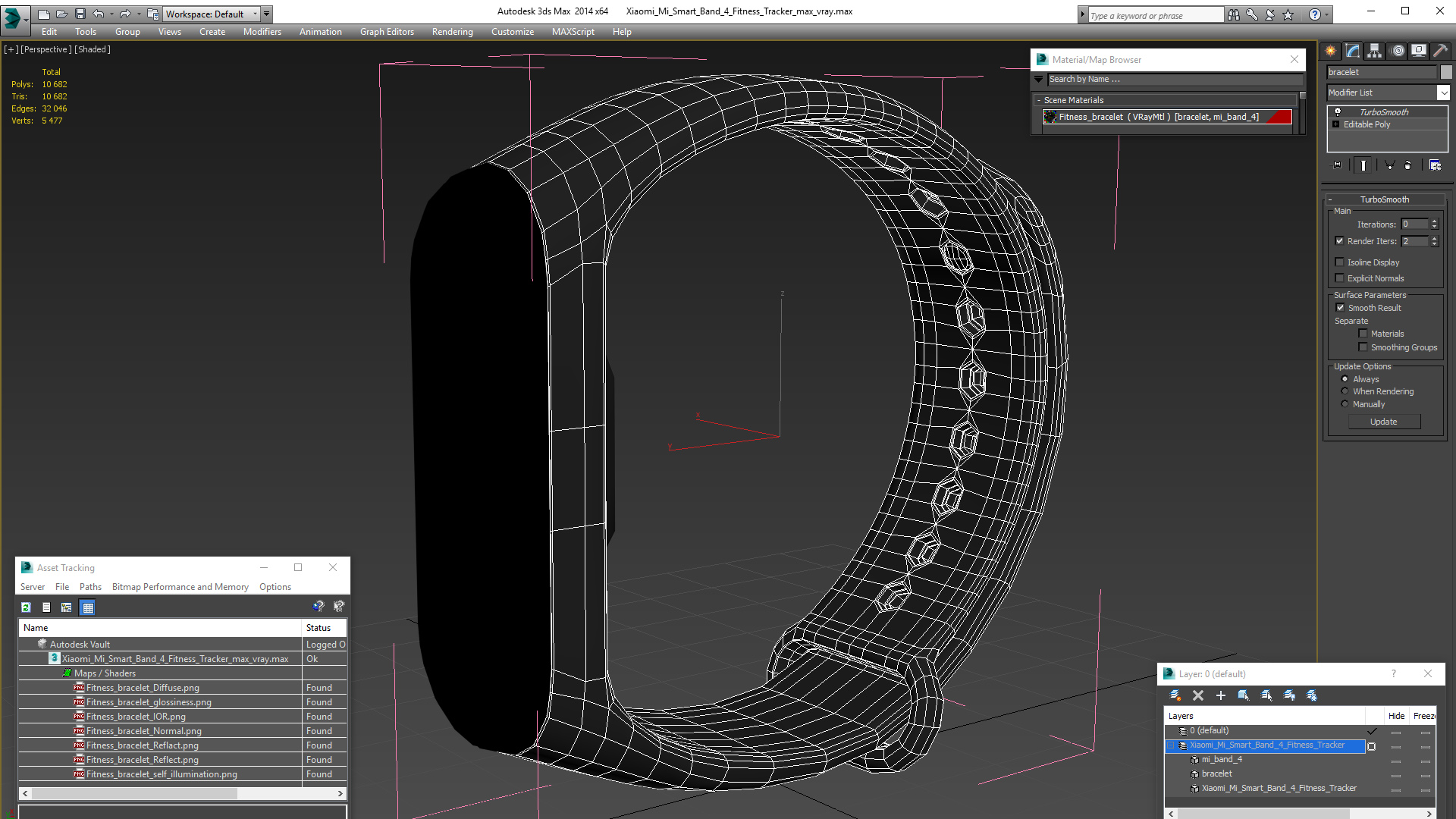Open the MAXScript menu

573,32
